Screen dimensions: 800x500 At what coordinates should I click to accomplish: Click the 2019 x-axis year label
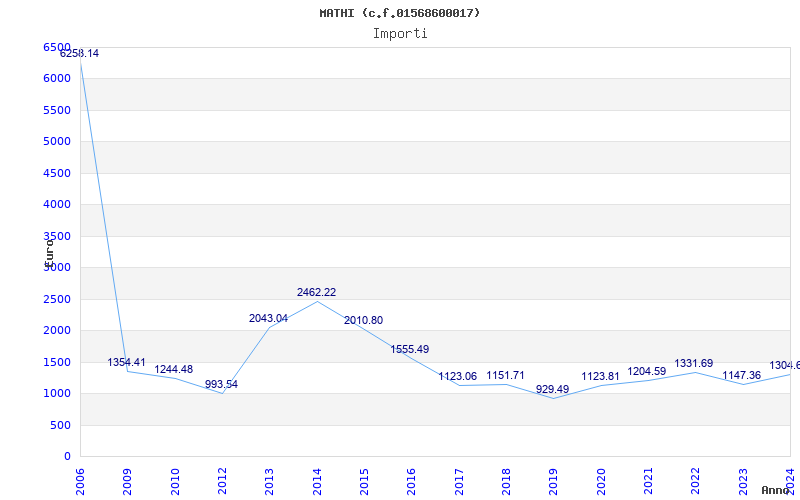[554, 482]
